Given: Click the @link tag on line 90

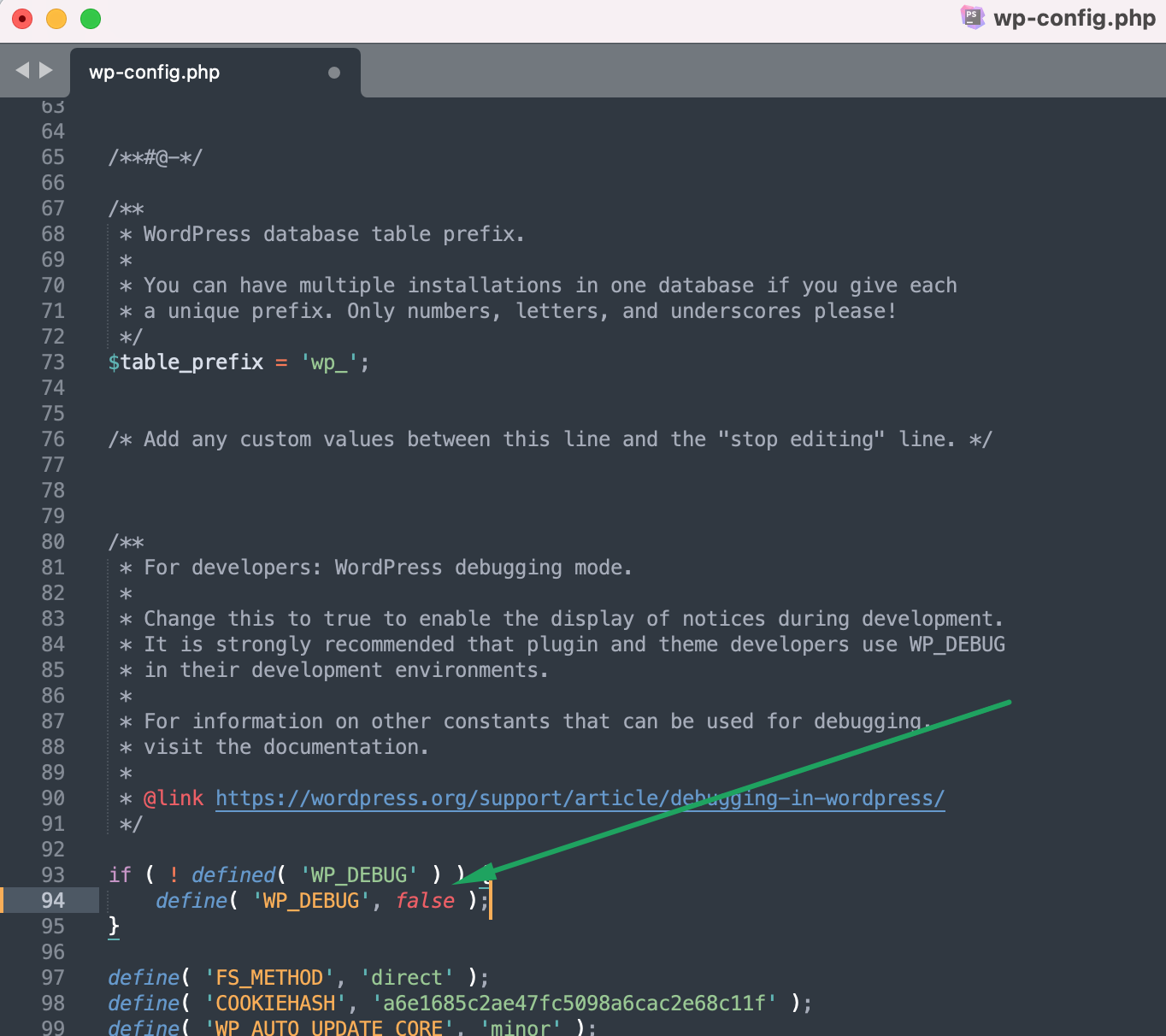Looking at the screenshot, I should pyautogui.click(x=174, y=798).
